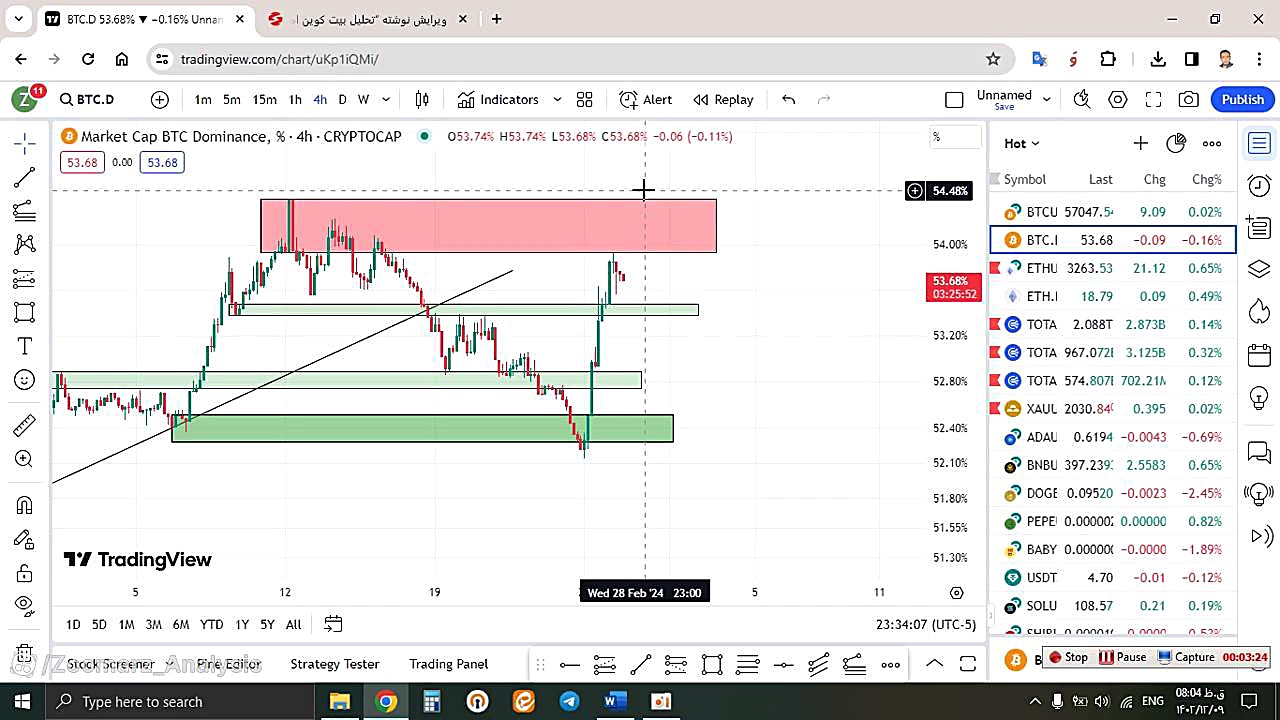The image size is (1280, 720).
Task: Open the Stock Screener tab
Action: click(x=111, y=664)
